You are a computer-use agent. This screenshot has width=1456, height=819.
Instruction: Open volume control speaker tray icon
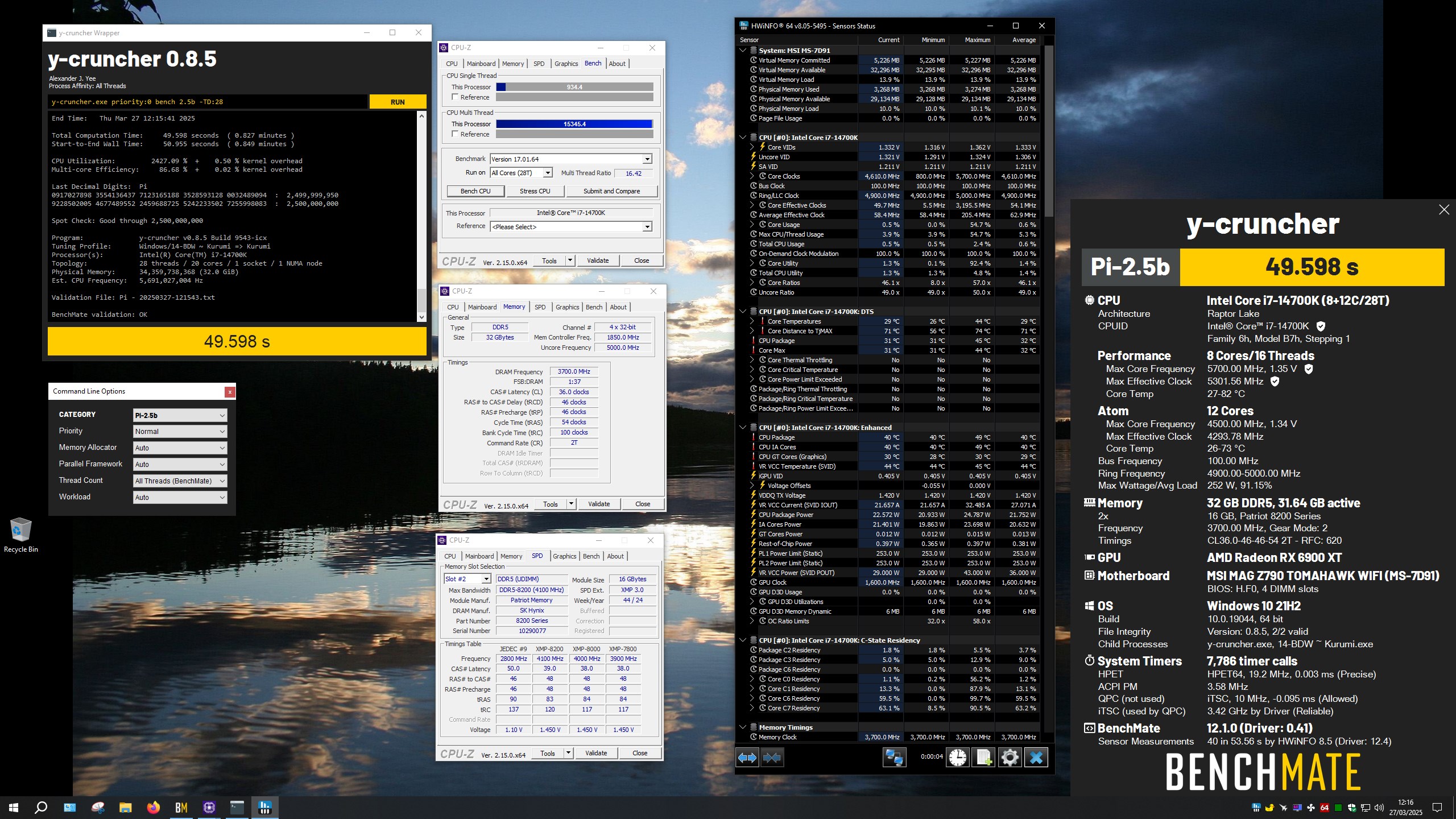[x=1379, y=808]
